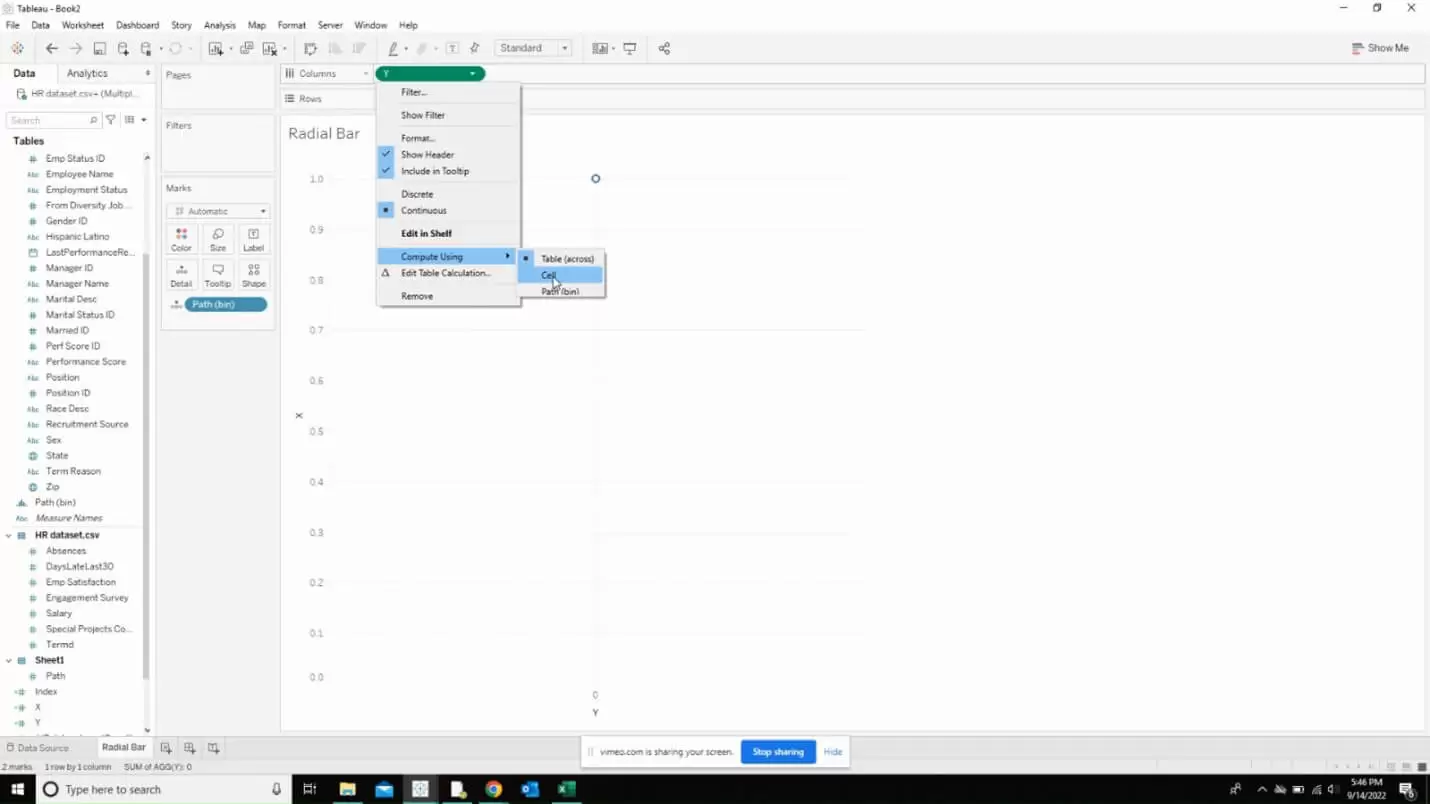The width and height of the screenshot is (1430, 804).
Task: Click the New Worksheet toolbar icon
Action: point(215,48)
